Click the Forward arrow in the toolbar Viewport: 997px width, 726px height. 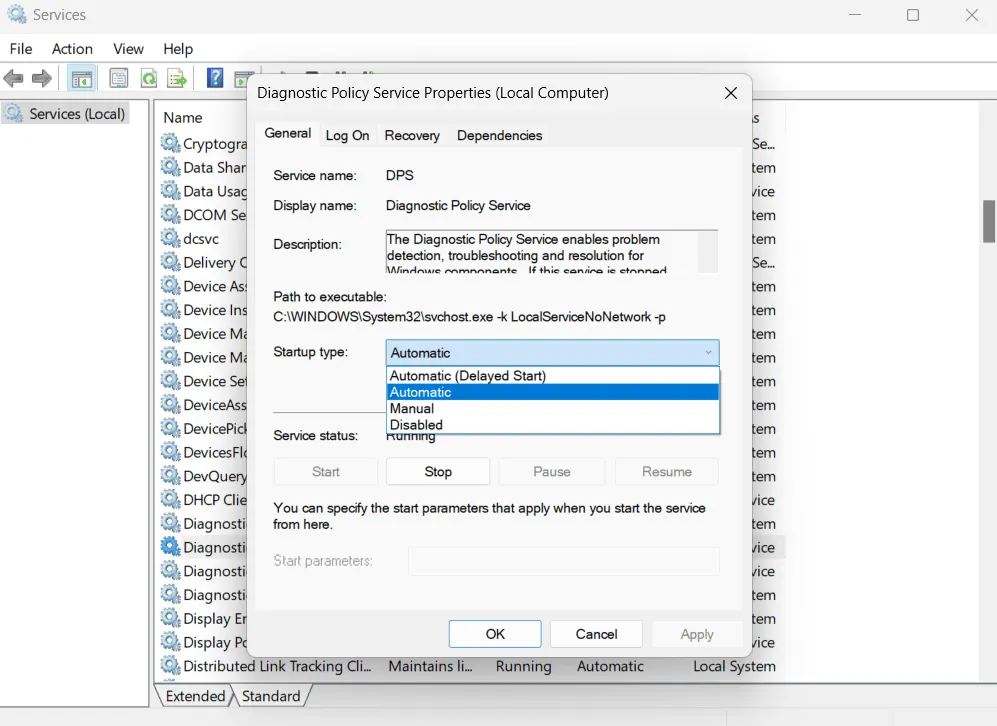click(42, 79)
